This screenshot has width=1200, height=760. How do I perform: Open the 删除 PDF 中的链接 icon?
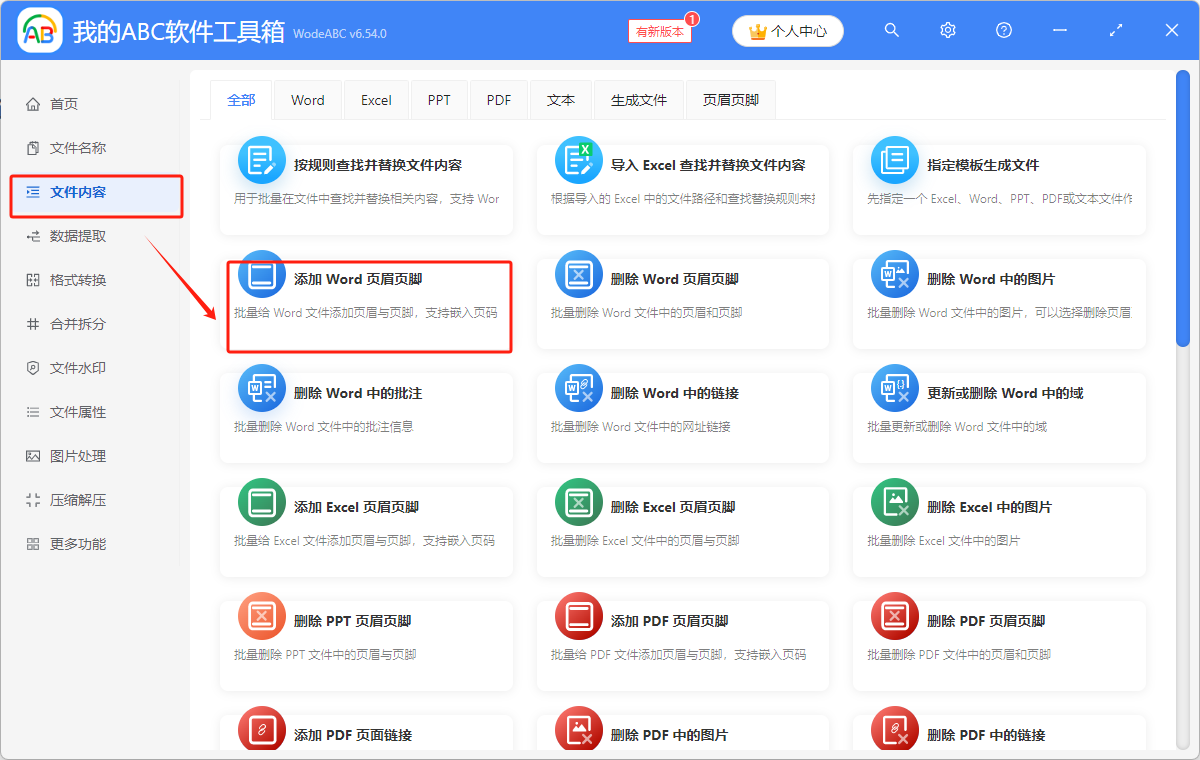(x=895, y=729)
